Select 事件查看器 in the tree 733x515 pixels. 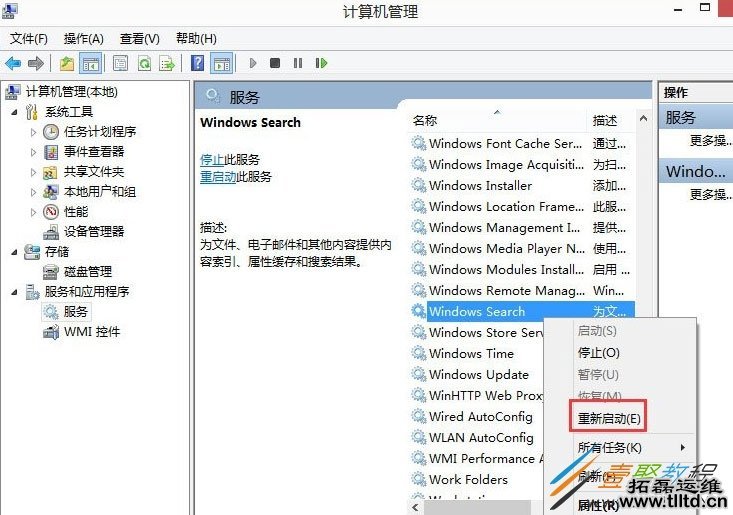(x=94, y=152)
